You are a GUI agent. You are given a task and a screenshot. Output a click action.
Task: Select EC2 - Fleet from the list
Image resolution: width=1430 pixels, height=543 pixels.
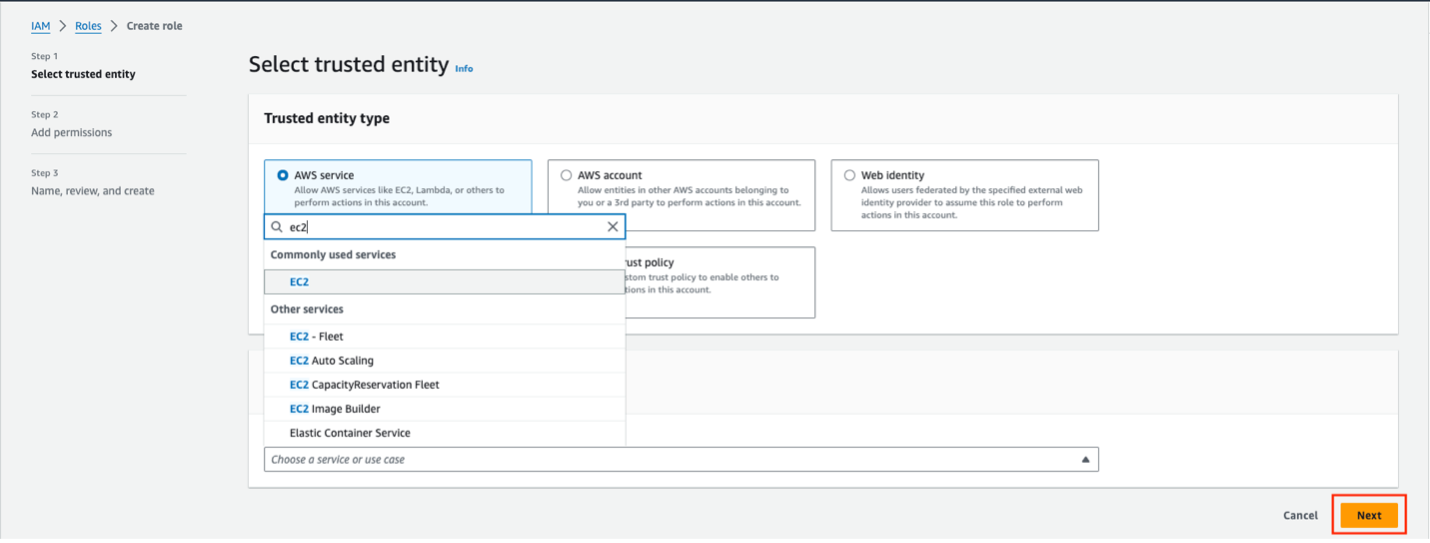click(316, 337)
